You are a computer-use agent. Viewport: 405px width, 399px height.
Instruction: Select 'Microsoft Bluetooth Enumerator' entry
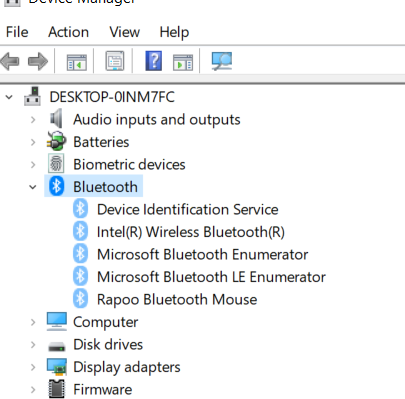(202, 255)
